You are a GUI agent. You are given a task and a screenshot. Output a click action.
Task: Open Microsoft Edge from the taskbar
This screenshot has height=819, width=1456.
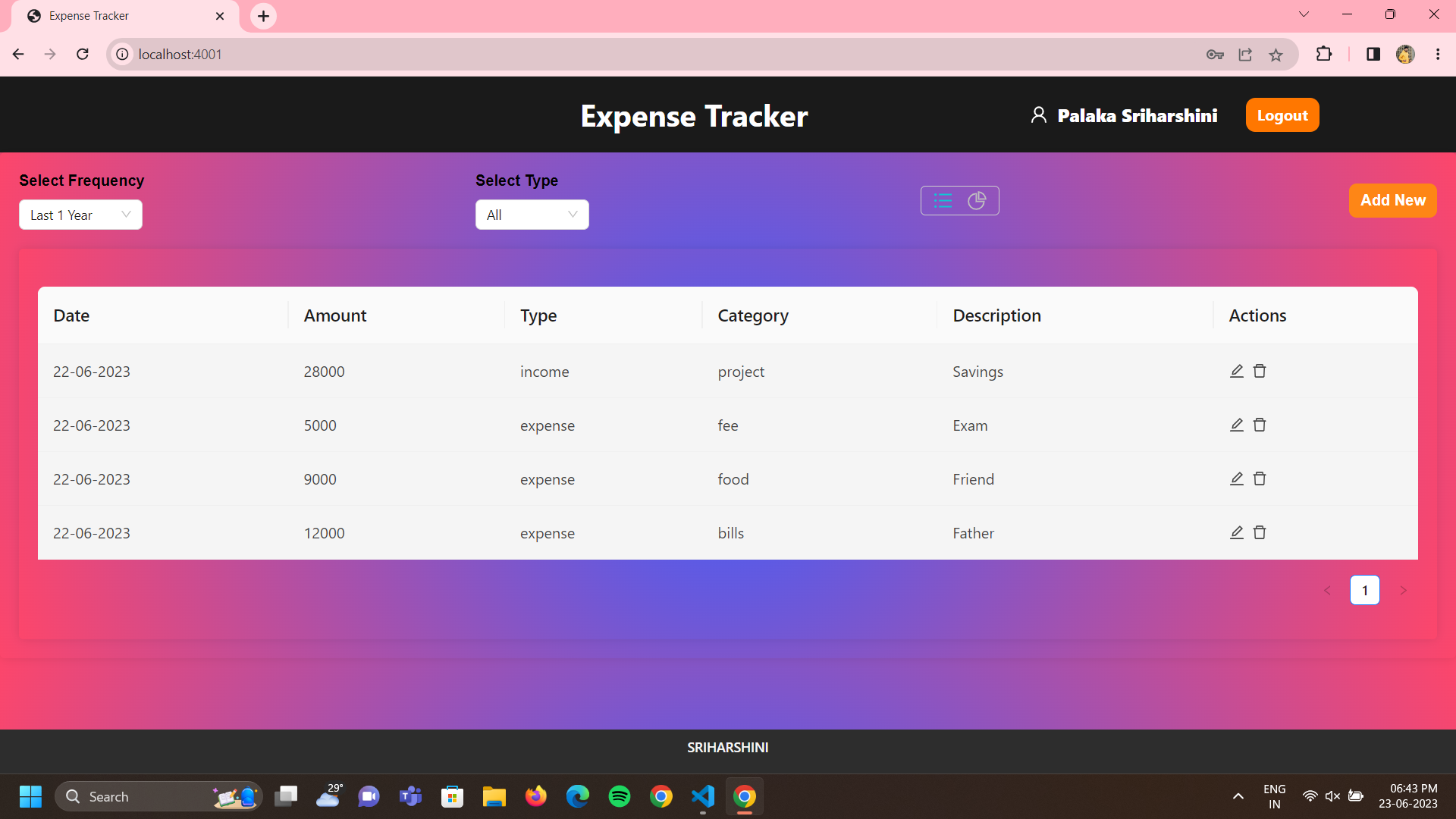[577, 796]
